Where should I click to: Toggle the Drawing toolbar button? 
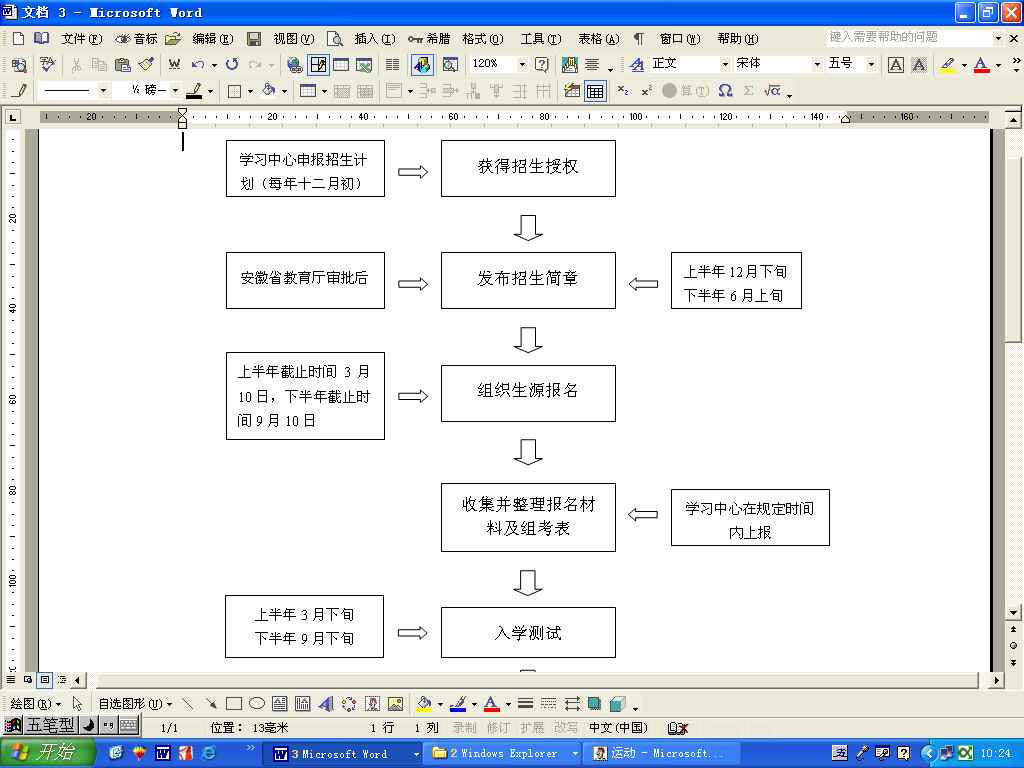pos(422,64)
